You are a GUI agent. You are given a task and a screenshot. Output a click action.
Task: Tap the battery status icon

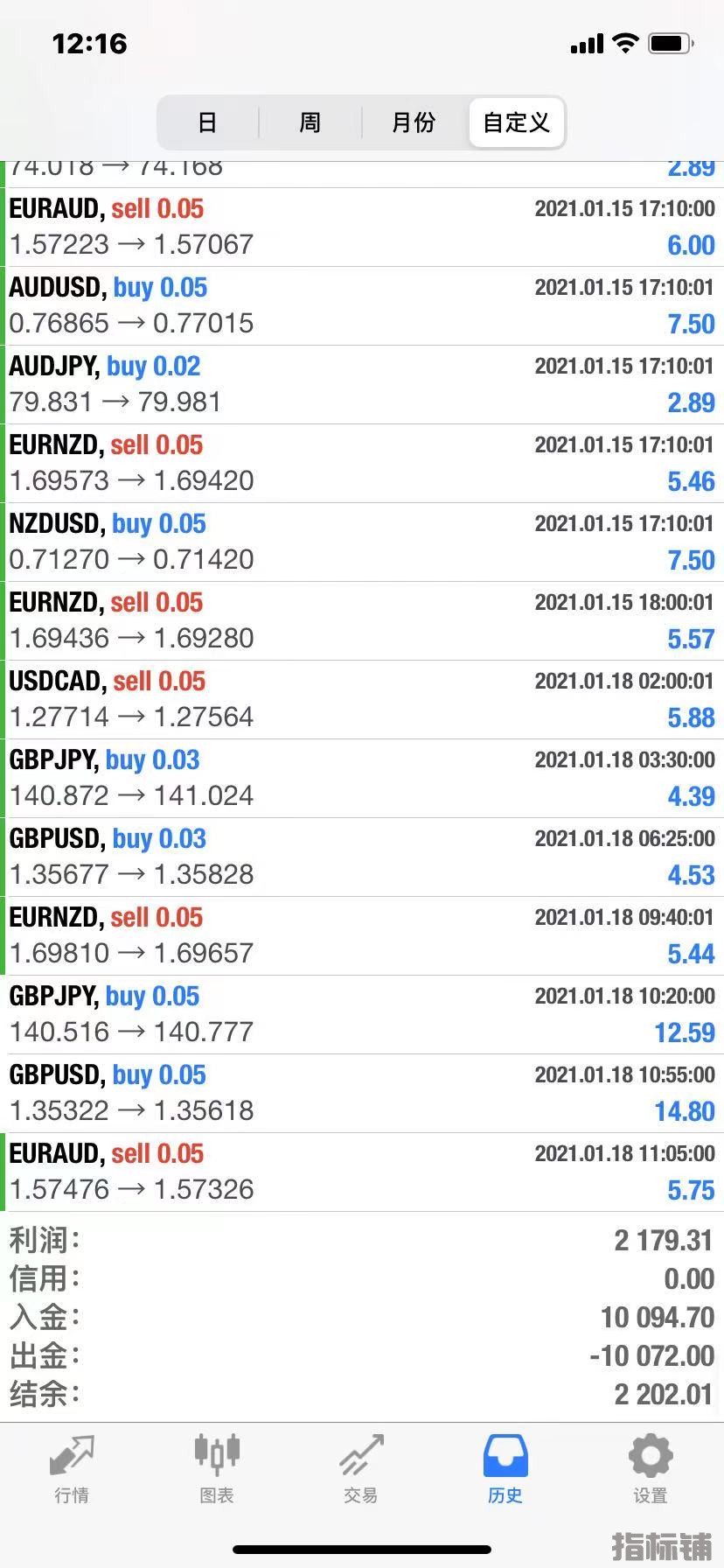coord(671,43)
